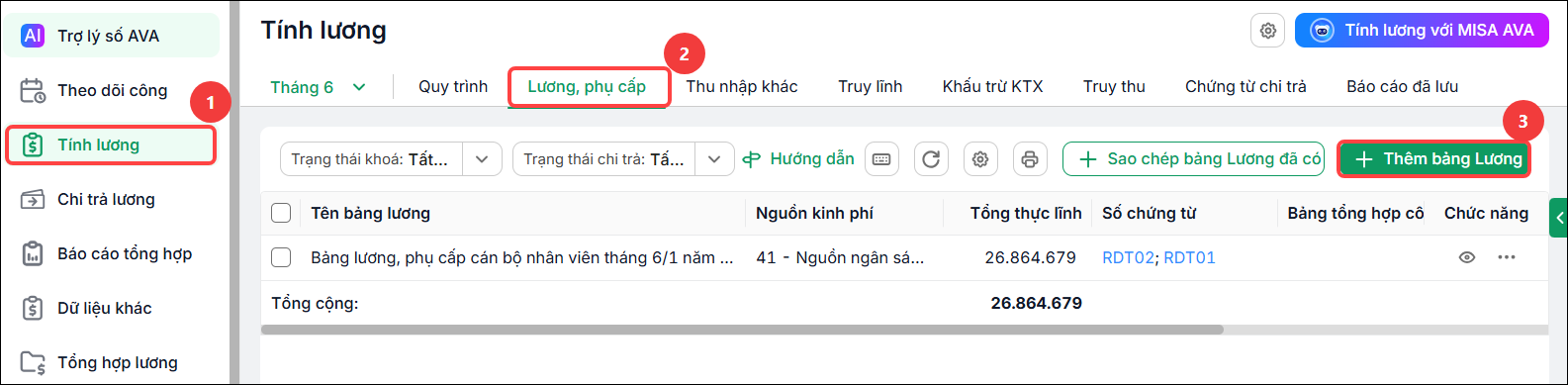Open settings gear at top right

1268,31
